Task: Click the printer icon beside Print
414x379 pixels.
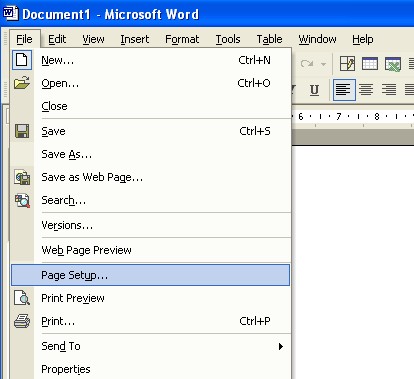Action: (x=22, y=321)
